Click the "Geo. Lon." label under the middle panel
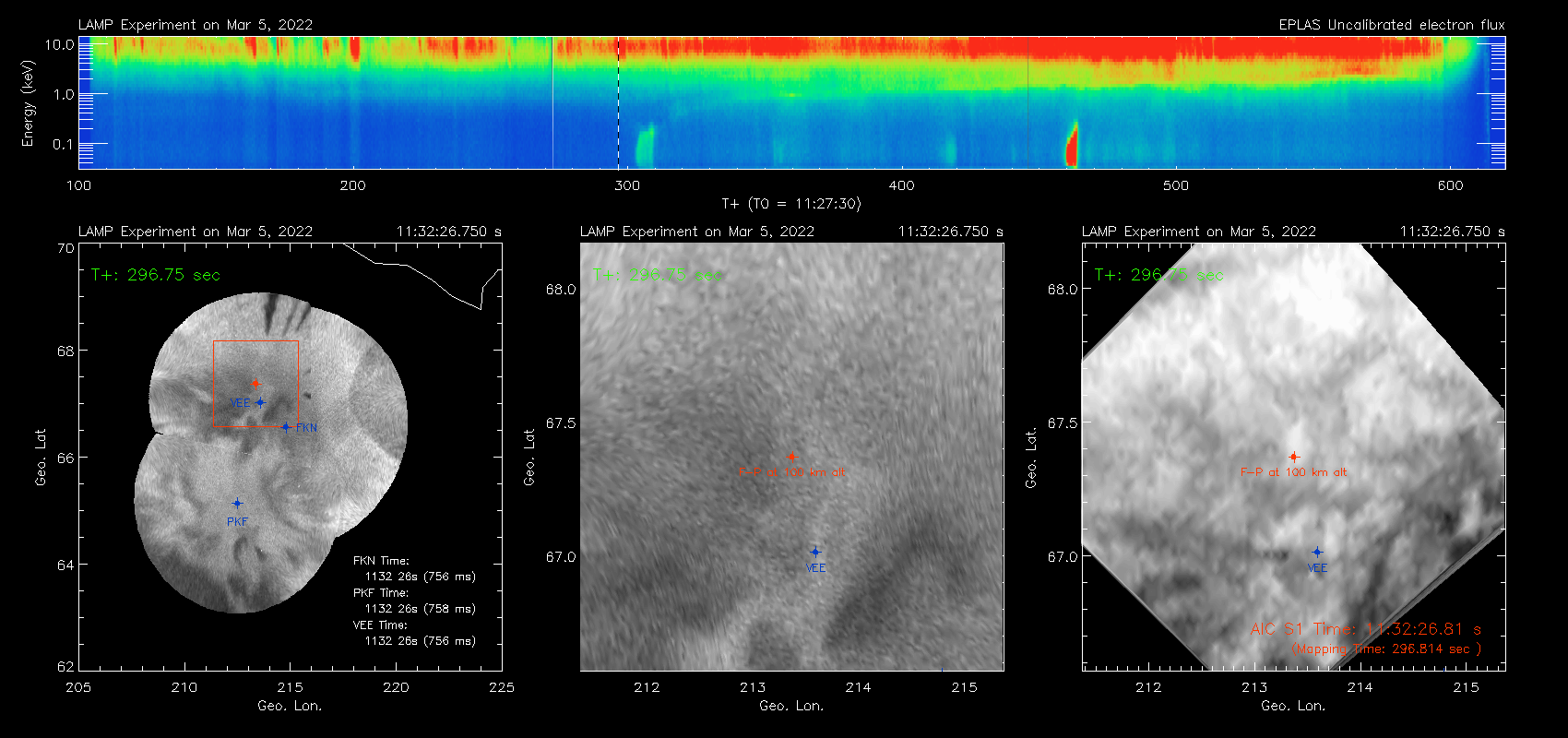 click(x=791, y=706)
